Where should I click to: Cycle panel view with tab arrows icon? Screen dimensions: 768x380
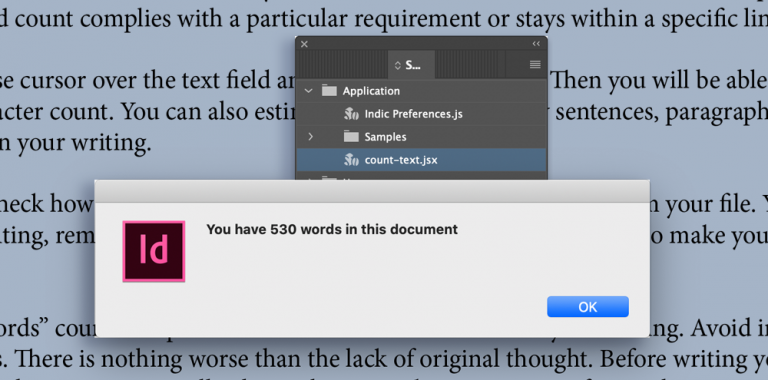coord(398,65)
